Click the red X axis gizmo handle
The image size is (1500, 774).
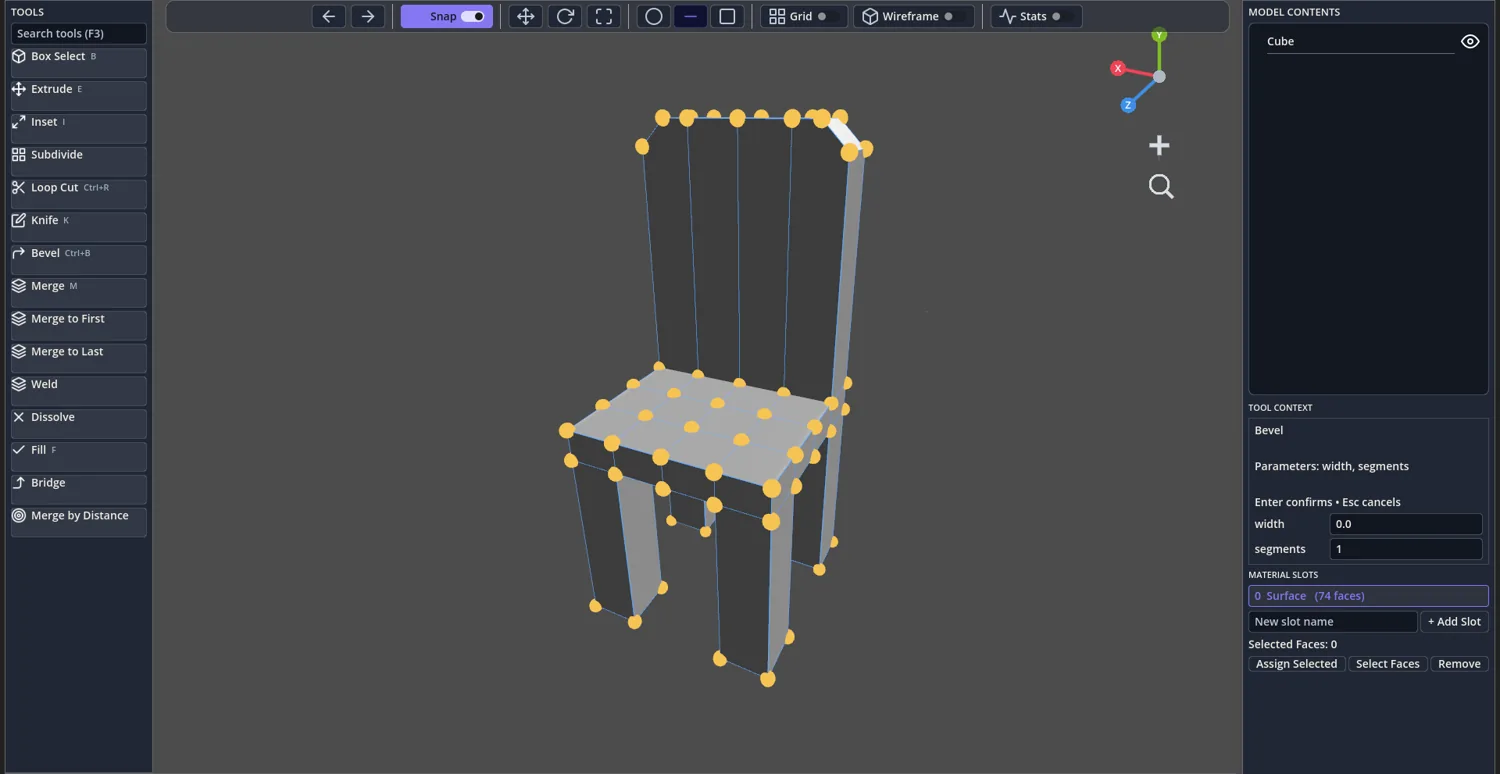click(x=1118, y=68)
